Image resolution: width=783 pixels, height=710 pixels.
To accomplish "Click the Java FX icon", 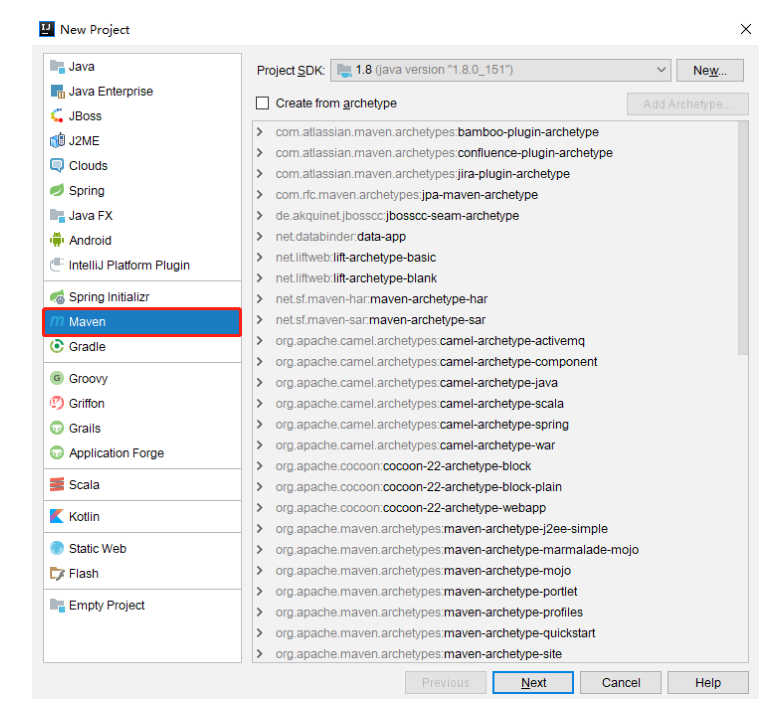I will (57, 216).
